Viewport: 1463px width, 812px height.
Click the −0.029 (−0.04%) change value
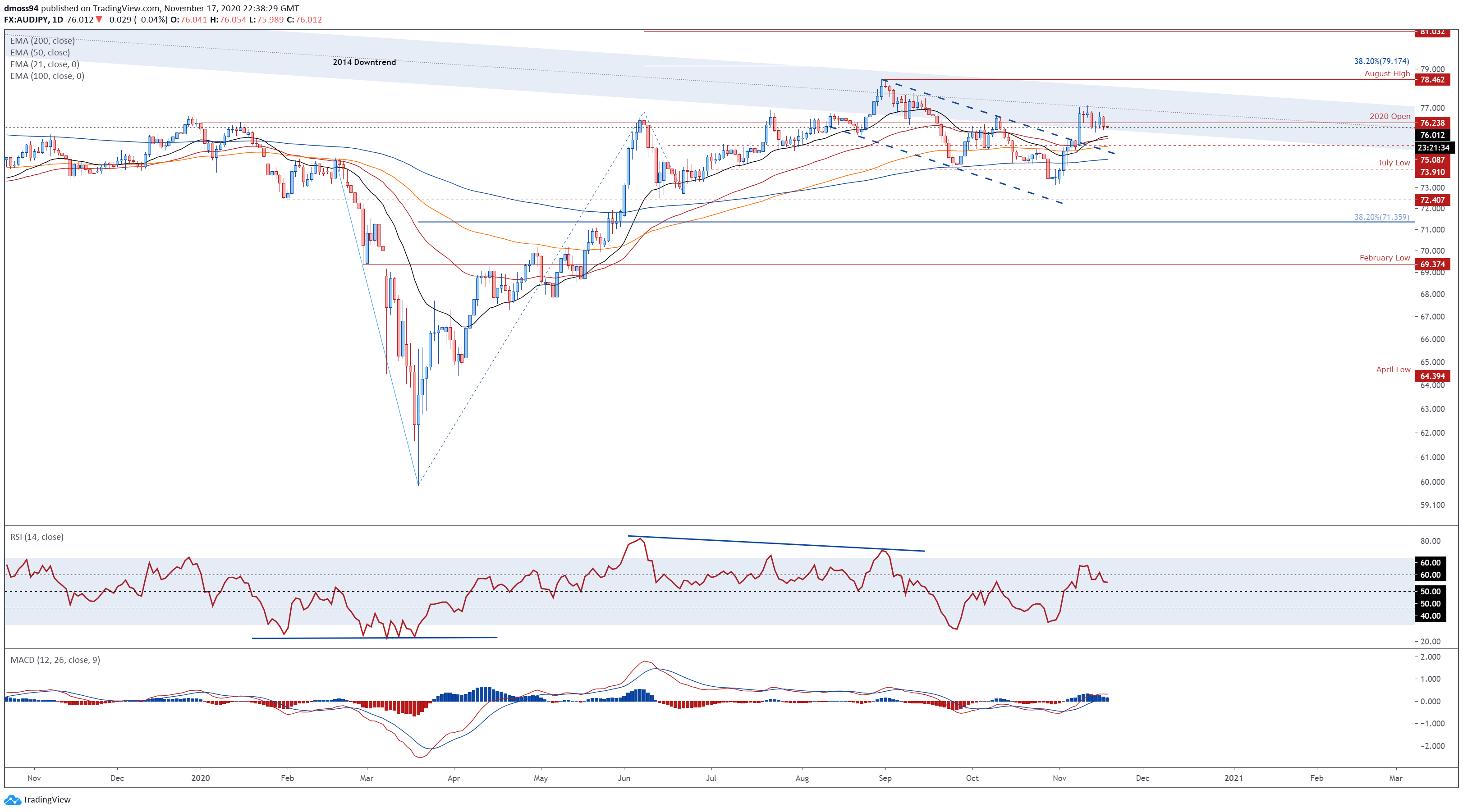136,19
